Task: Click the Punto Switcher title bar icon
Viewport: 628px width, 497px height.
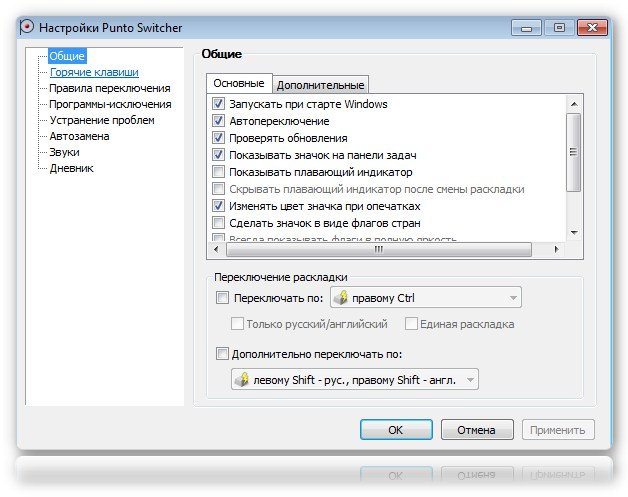Action: 26,25
